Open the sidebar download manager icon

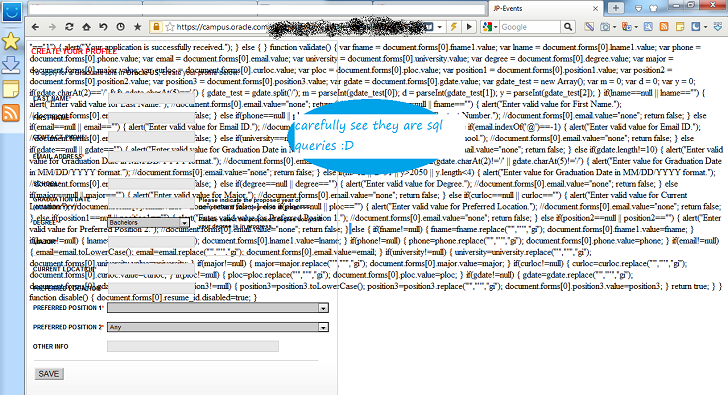coord(11,65)
